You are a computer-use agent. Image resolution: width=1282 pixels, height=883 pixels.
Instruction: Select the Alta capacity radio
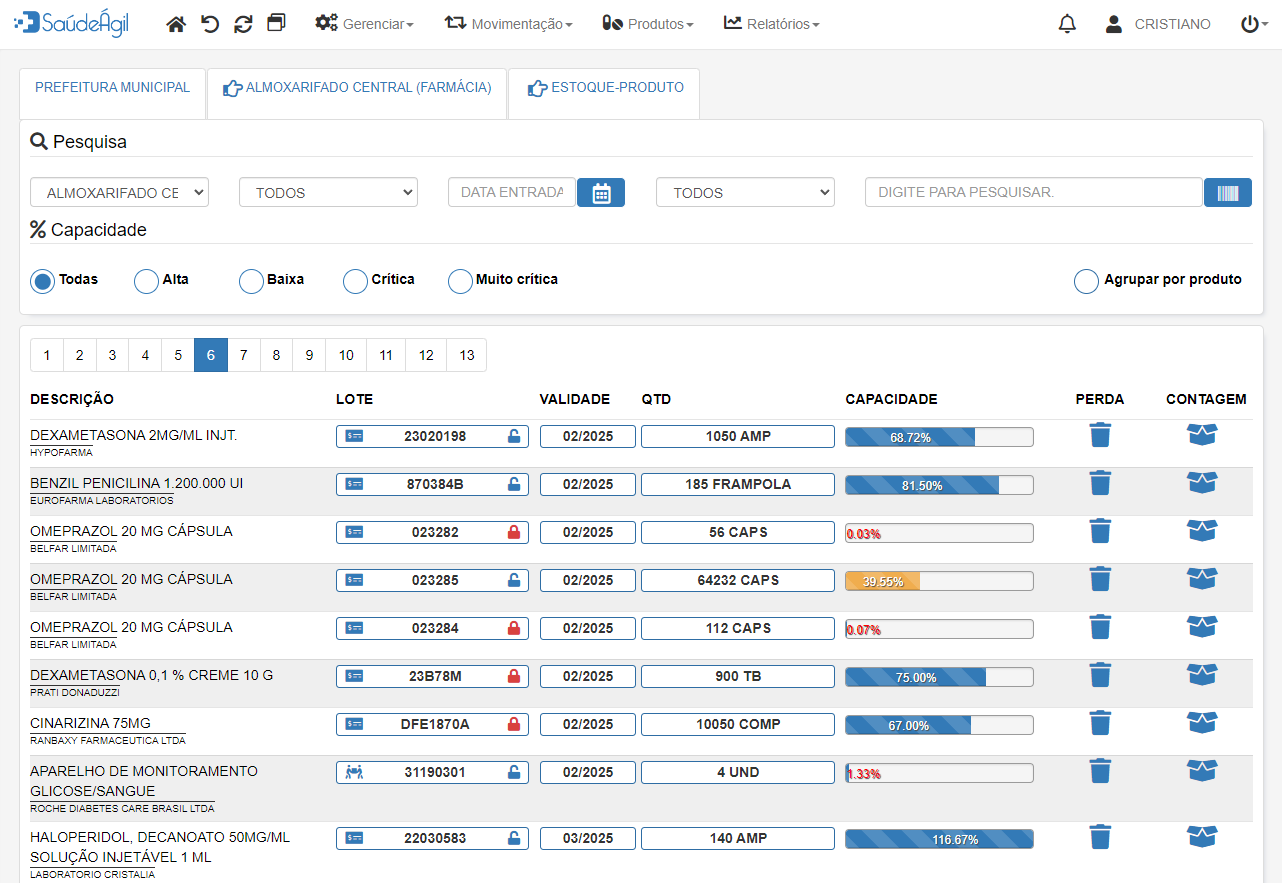point(147,281)
